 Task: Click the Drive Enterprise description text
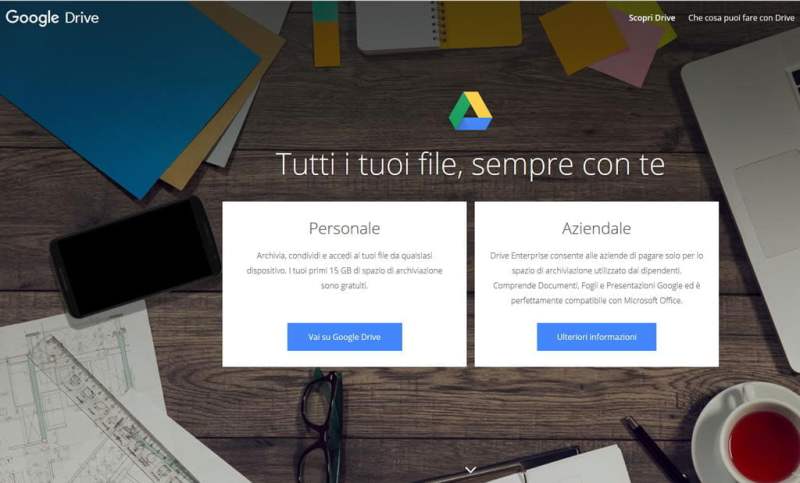[596, 278]
